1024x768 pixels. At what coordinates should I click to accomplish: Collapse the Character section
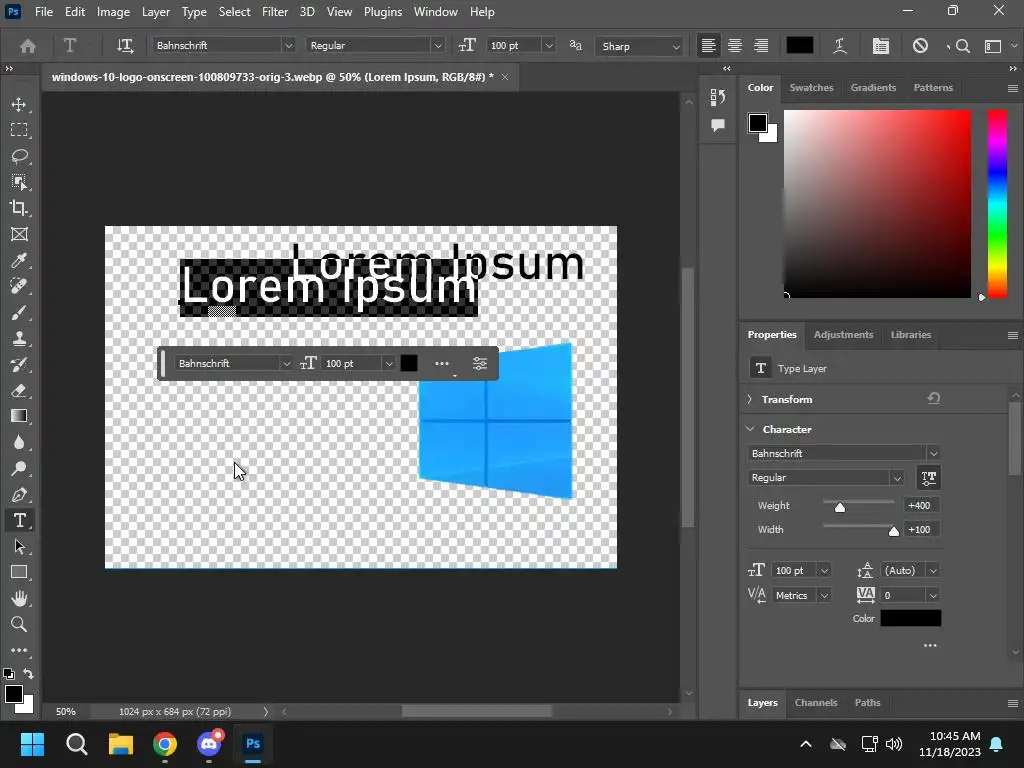pyautogui.click(x=750, y=429)
